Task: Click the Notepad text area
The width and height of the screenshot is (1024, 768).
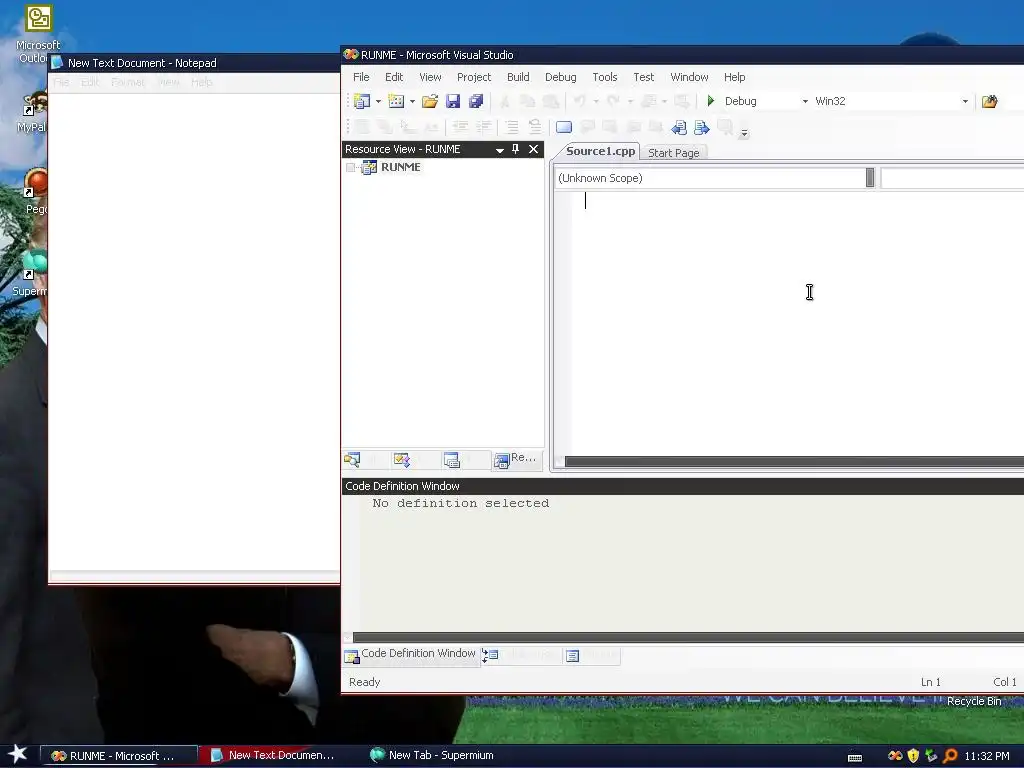Action: click(x=194, y=332)
